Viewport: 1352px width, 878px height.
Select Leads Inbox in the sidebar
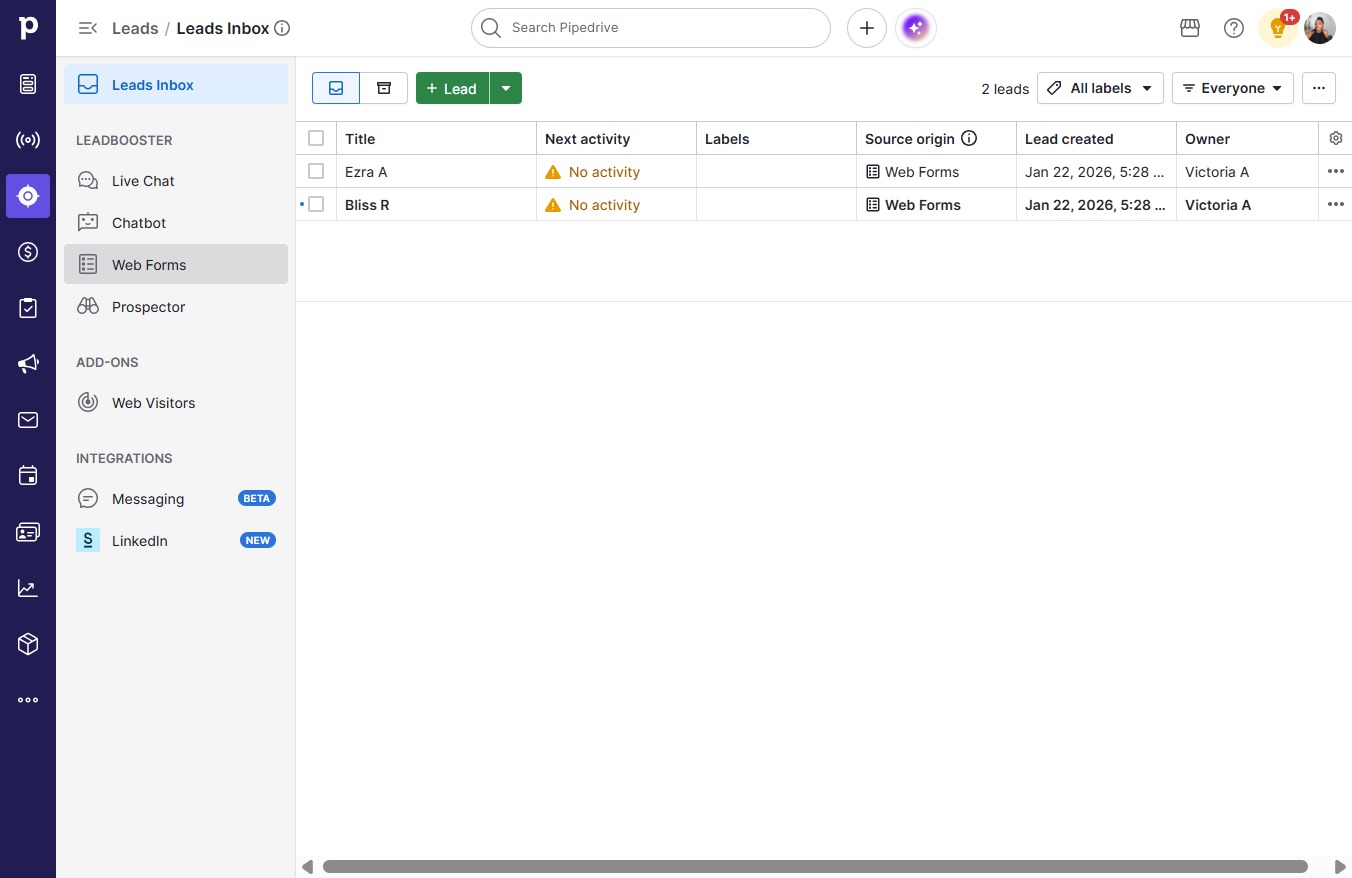coord(176,84)
